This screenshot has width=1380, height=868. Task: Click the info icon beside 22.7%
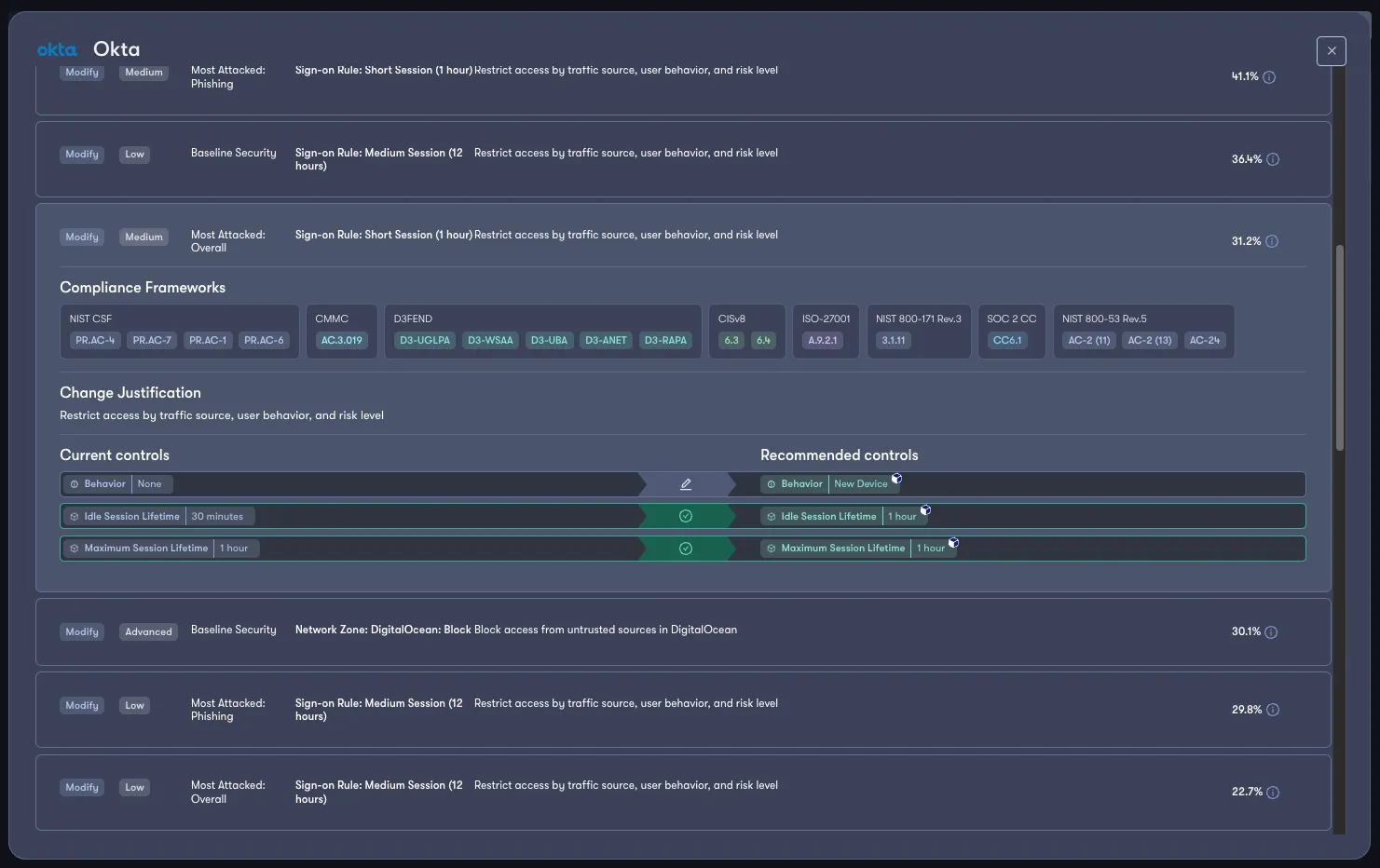(x=1271, y=792)
